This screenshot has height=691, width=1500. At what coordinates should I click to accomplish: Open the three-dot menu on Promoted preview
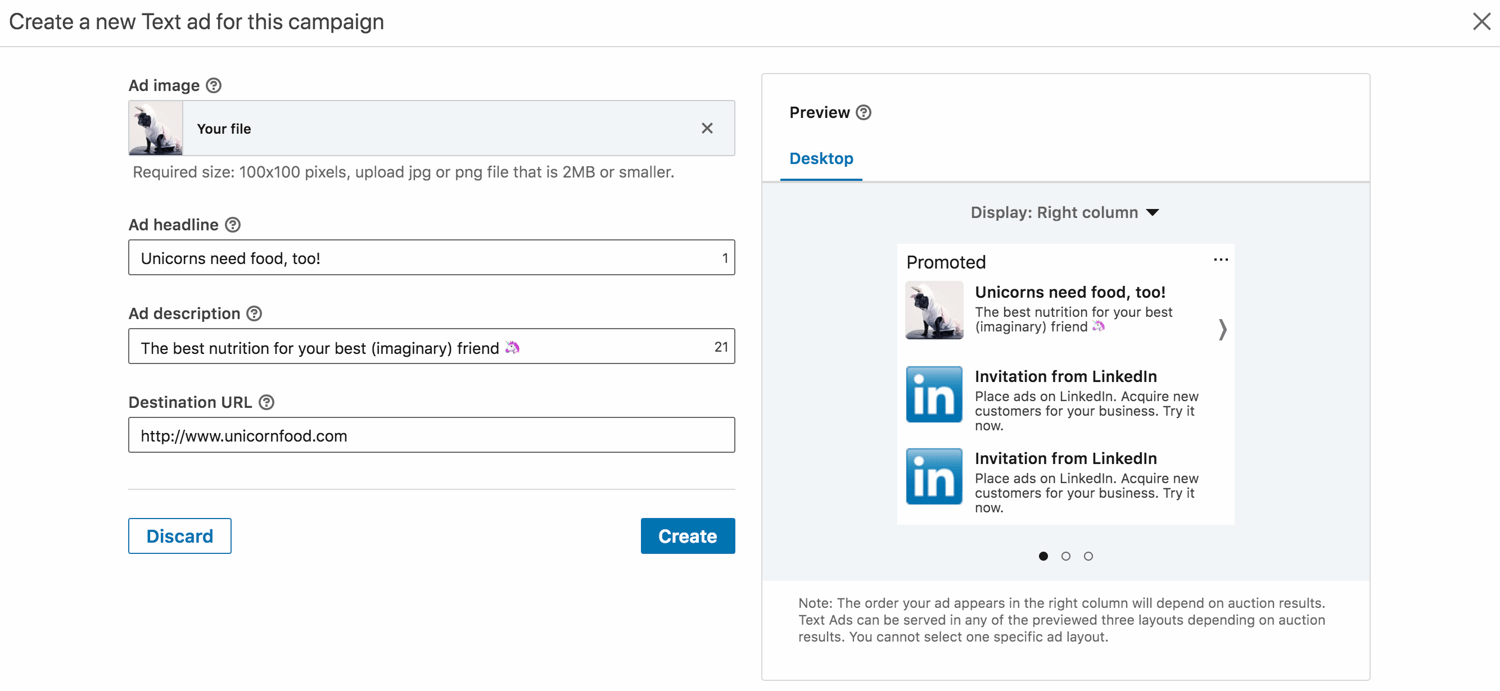point(1220,260)
